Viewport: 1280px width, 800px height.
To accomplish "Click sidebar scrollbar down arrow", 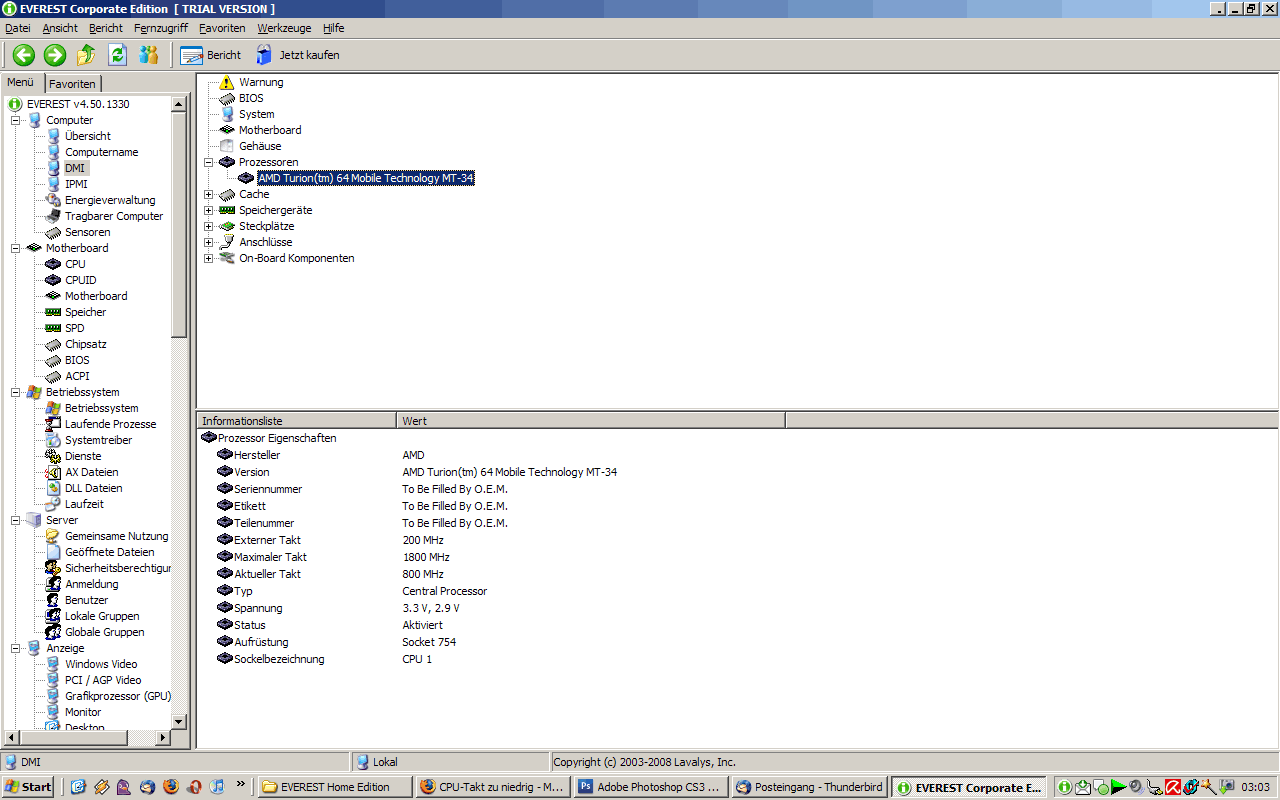I will point(179,722).
